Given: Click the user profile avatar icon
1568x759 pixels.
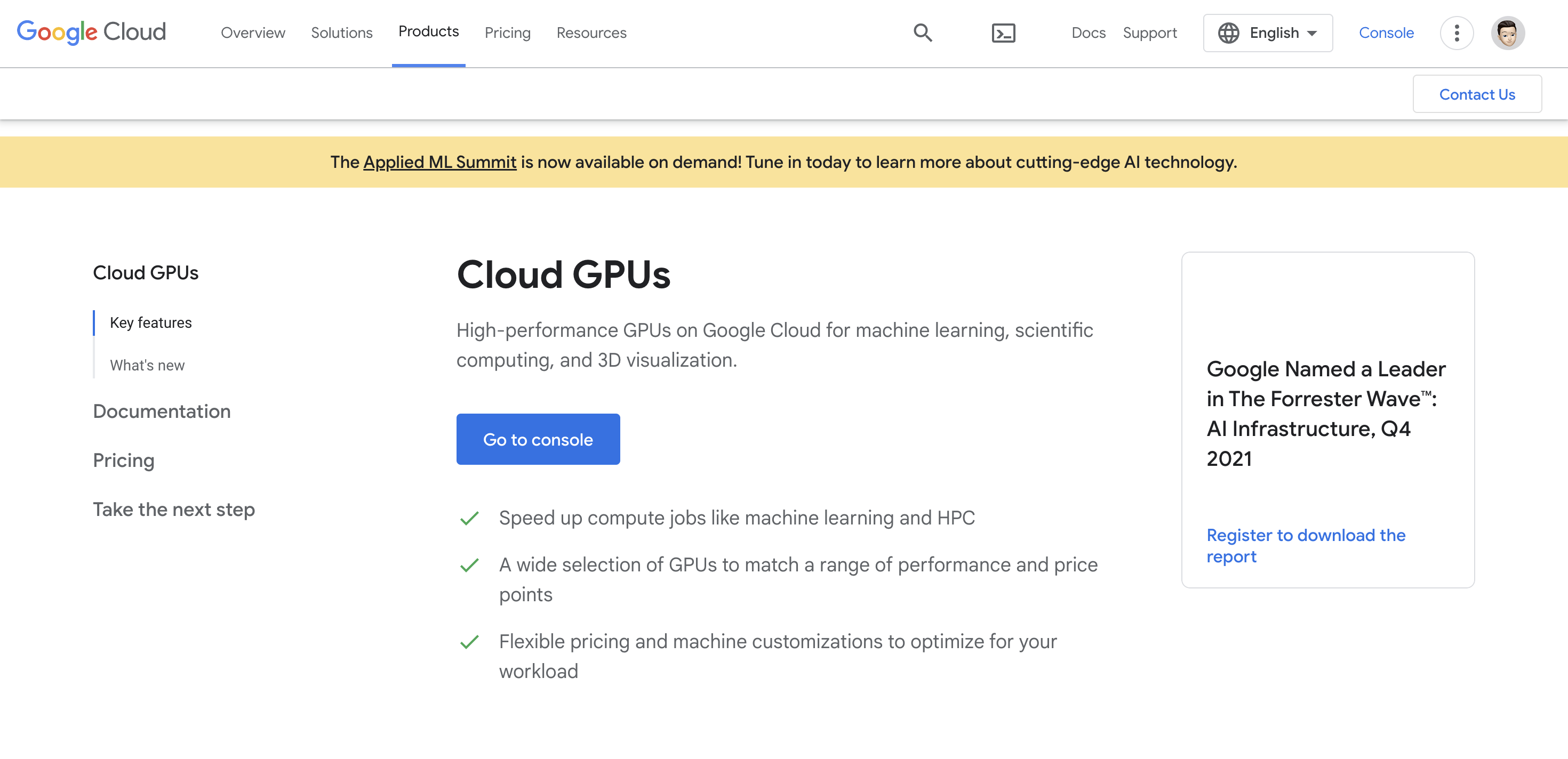Looking at the screenshot, I should [1510, 32].
